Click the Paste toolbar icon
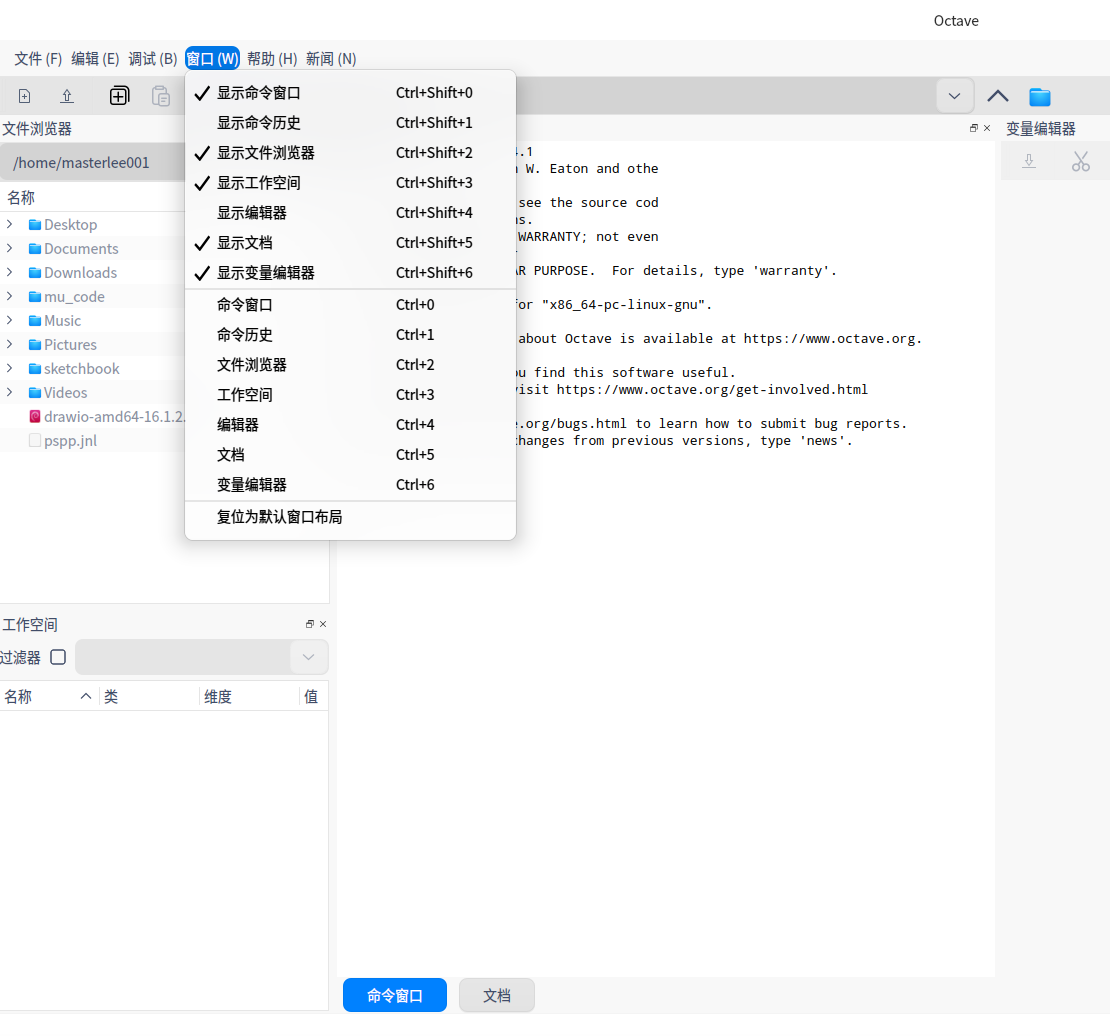This screenshot has width=1110, height=1036. pos(160,95)
